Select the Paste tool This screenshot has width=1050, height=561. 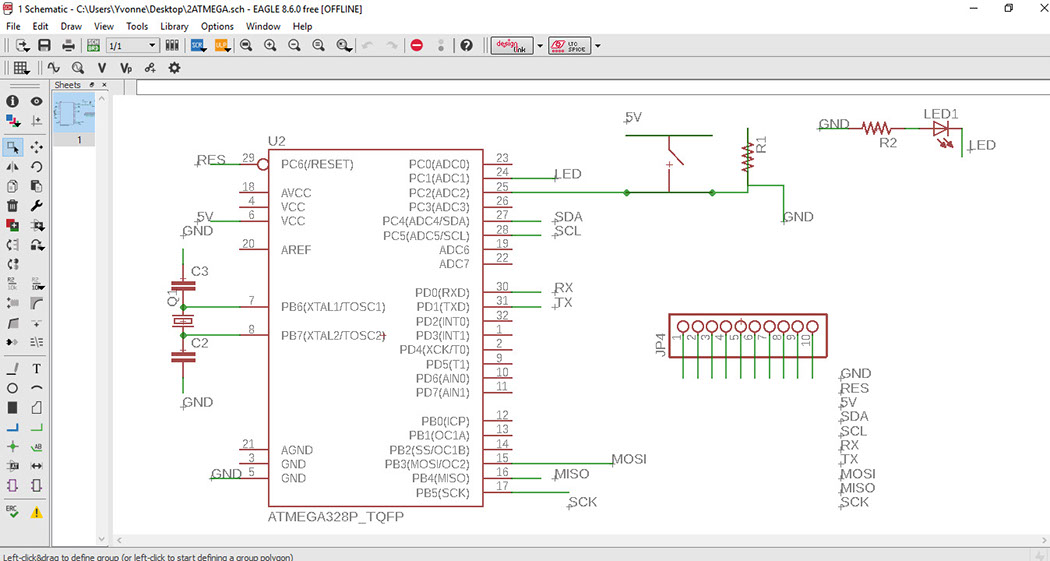pos(36,186)
